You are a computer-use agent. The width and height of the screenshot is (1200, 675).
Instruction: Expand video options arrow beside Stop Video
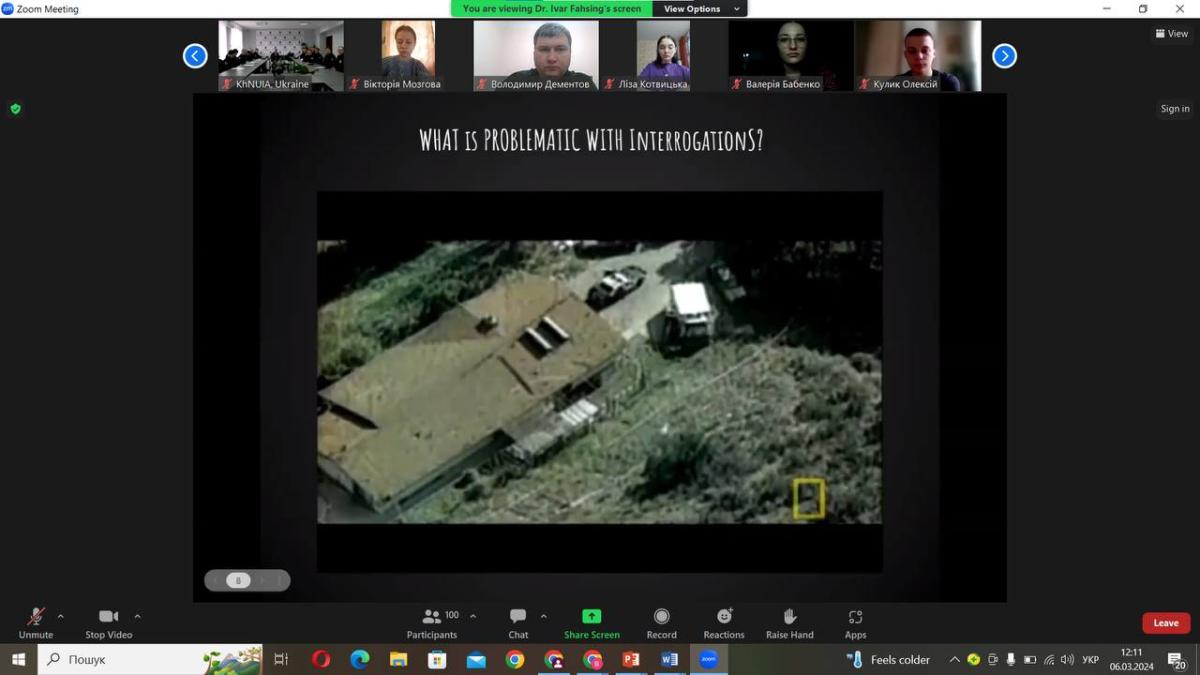click(137, 616)
